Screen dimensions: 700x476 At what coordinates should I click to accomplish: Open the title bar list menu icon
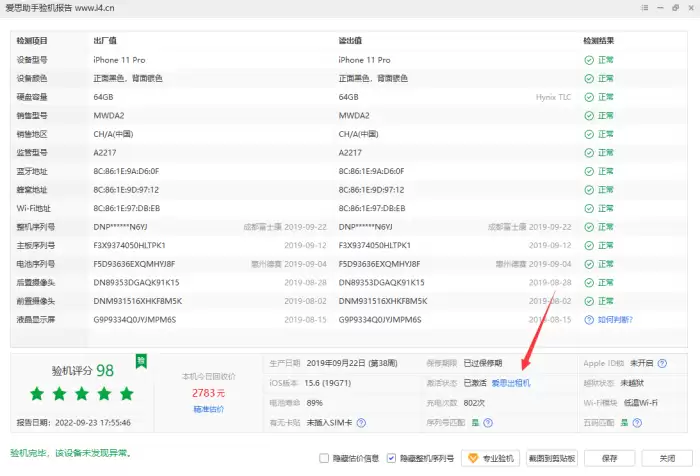coord(644,8)
